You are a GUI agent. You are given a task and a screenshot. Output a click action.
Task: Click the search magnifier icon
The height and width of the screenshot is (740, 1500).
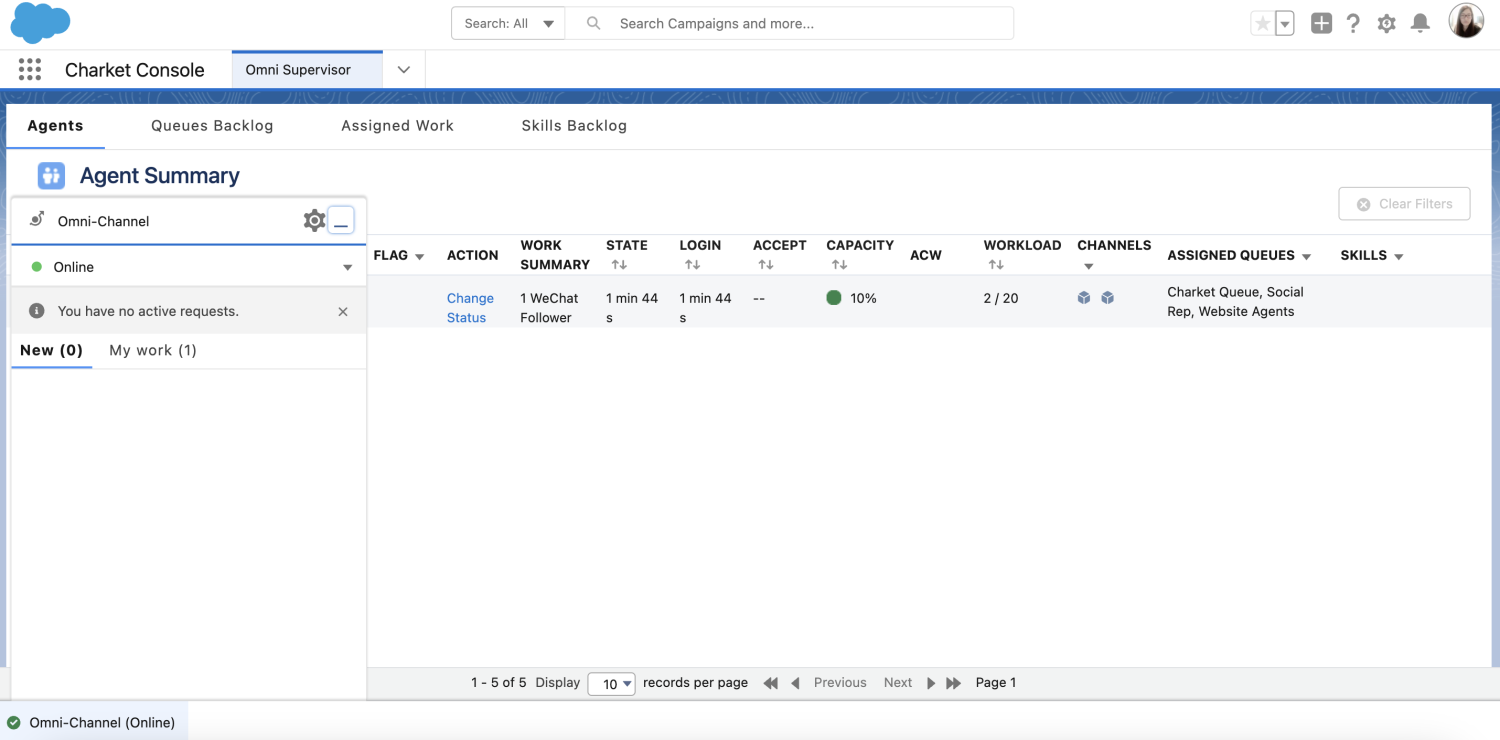593,23
